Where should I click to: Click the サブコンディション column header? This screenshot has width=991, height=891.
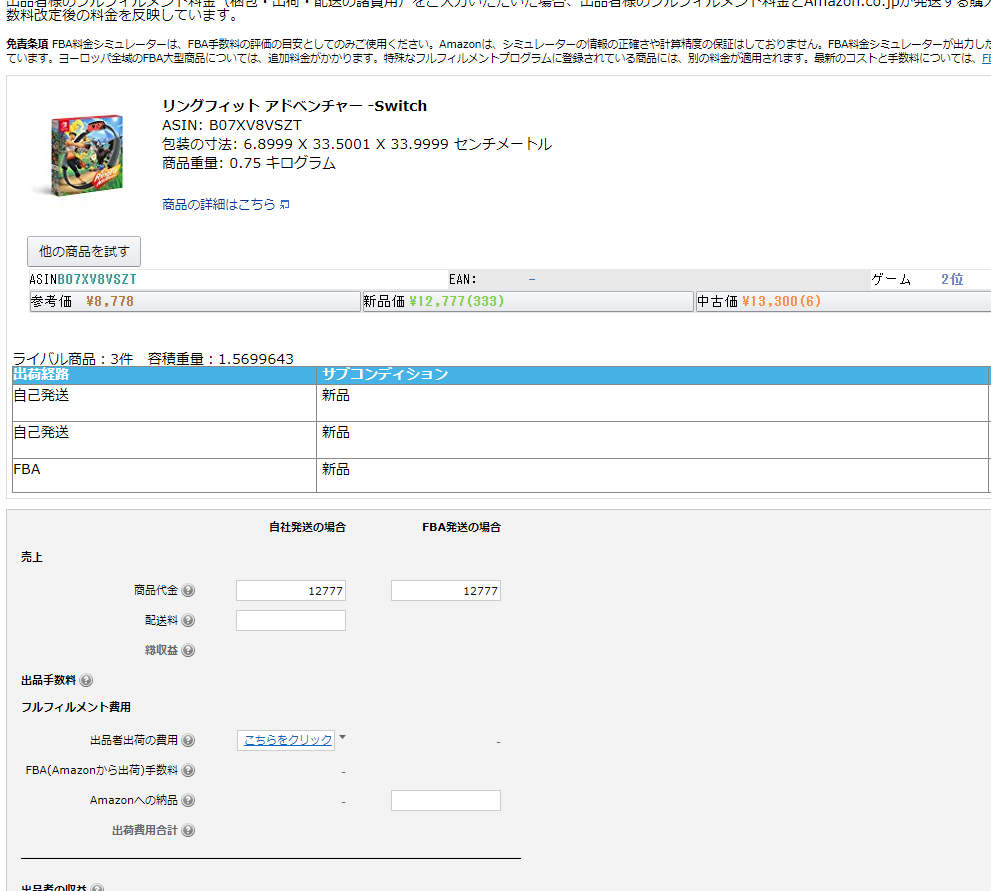652,375
